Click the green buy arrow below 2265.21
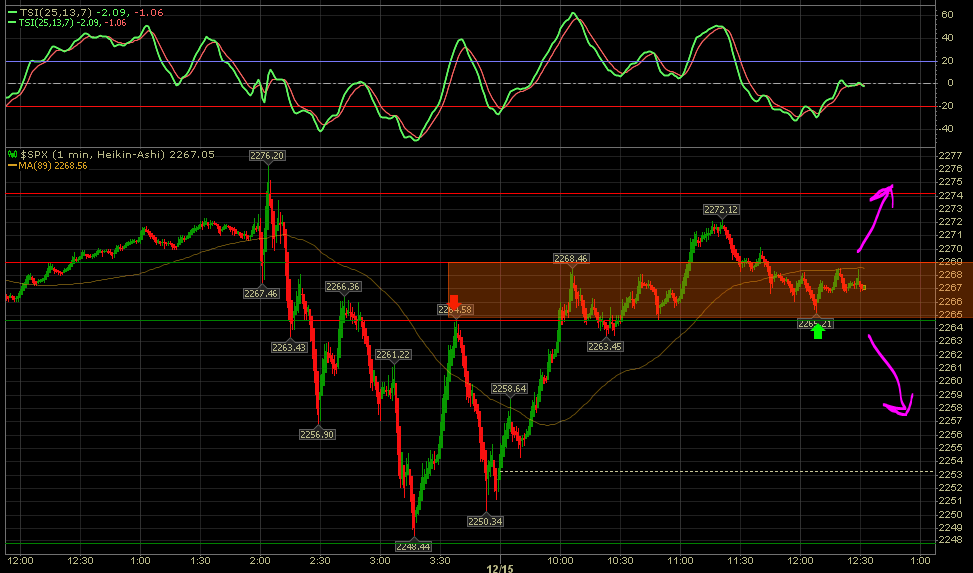 click(x=818, y=332)
